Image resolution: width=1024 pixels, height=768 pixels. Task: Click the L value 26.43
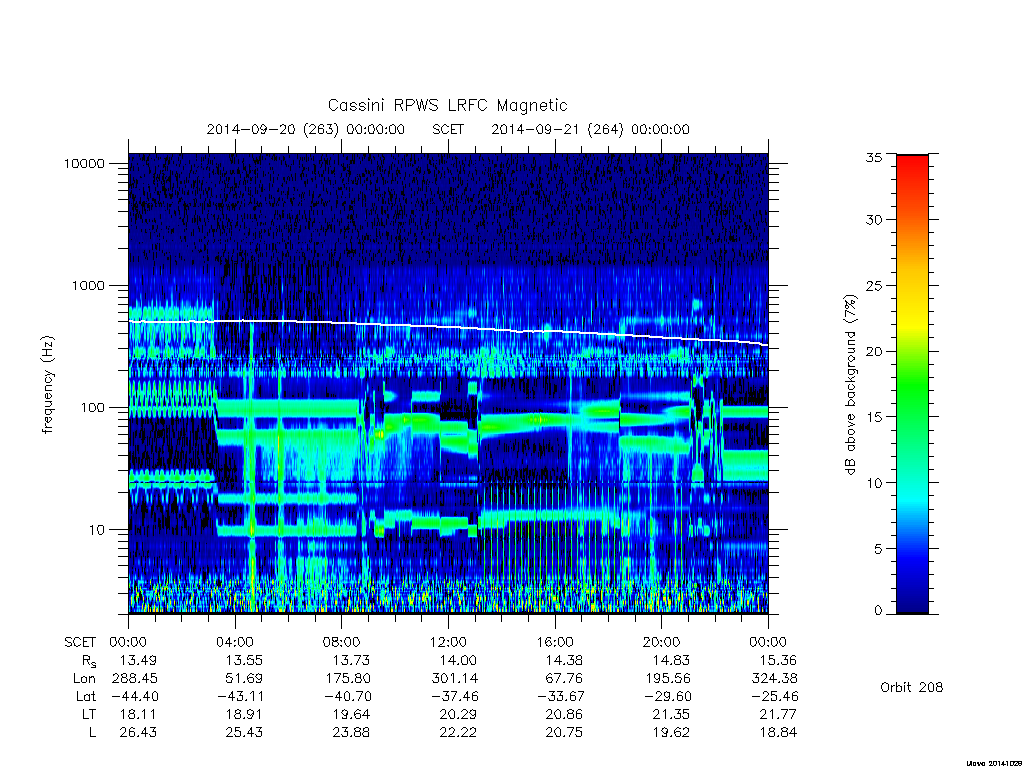pos(138,733)
